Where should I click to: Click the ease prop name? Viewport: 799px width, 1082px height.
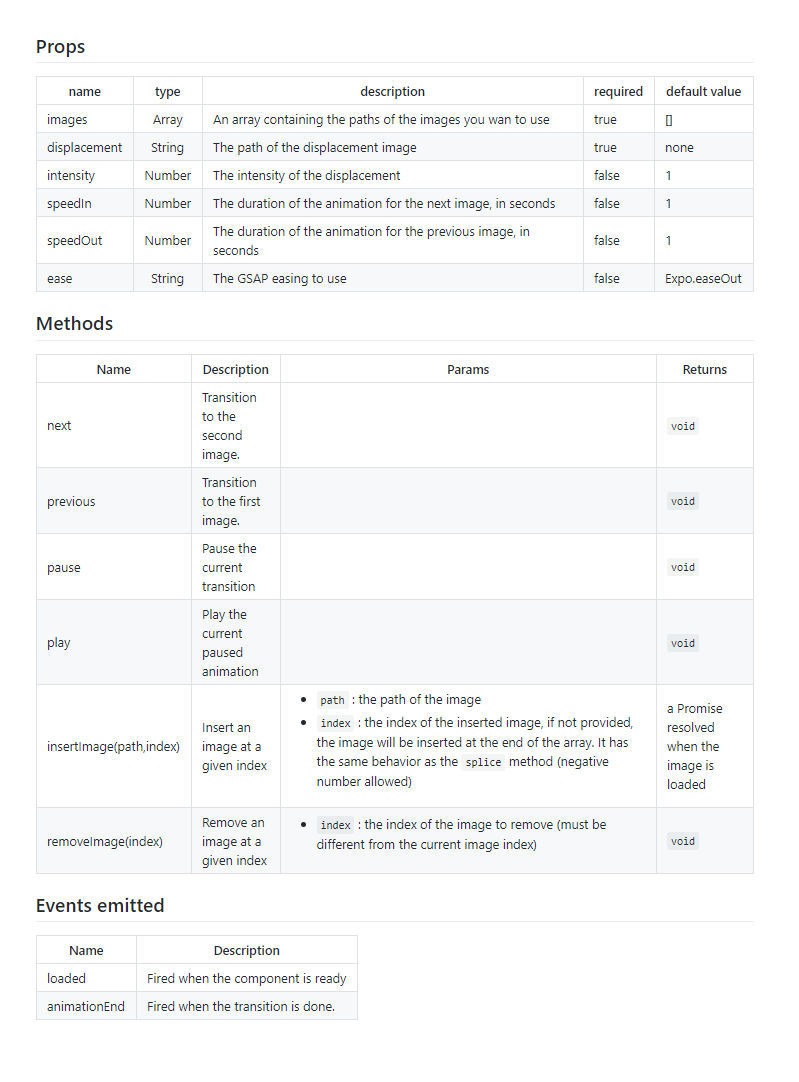click(60, 279)
